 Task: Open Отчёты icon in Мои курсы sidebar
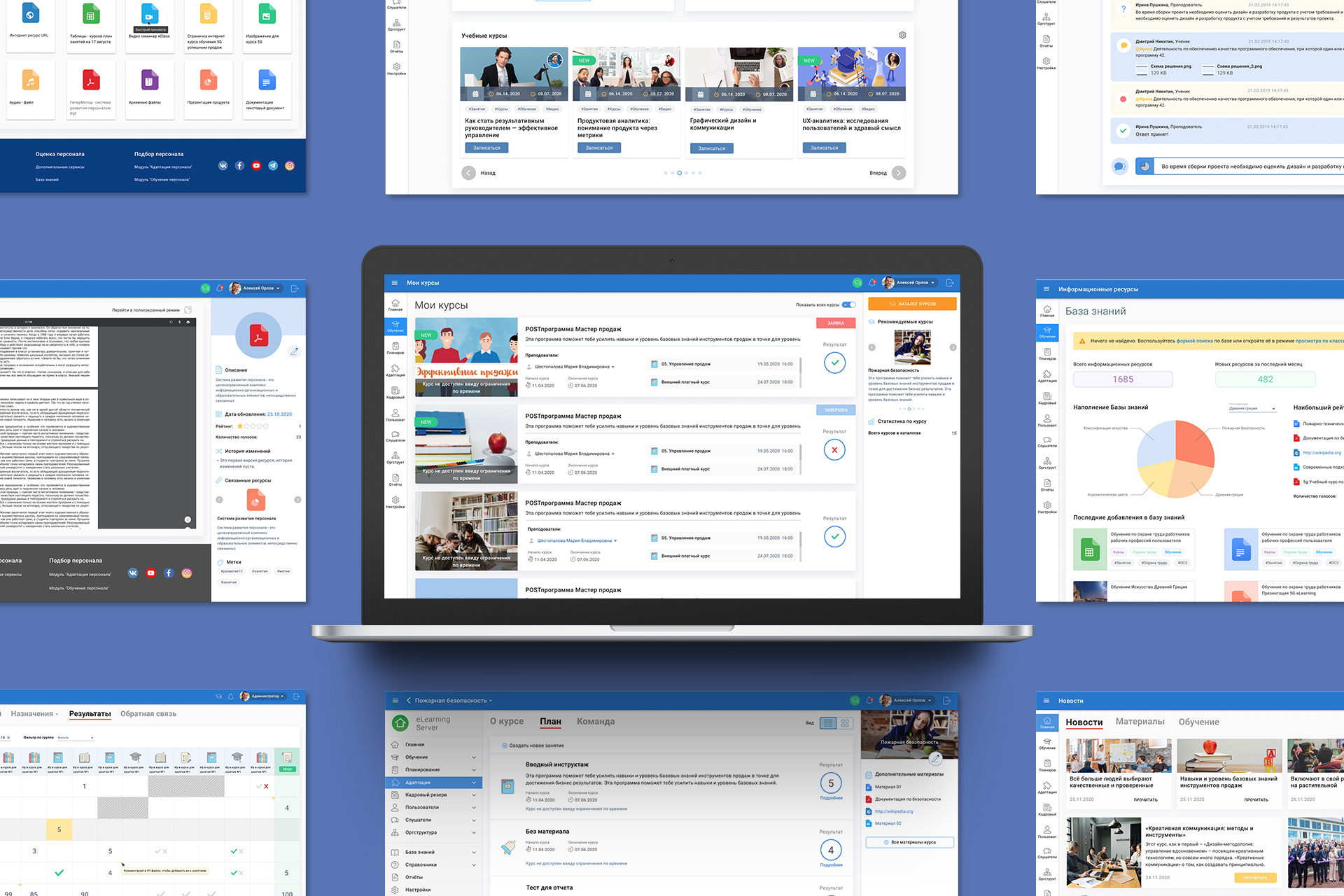point(395,480)
